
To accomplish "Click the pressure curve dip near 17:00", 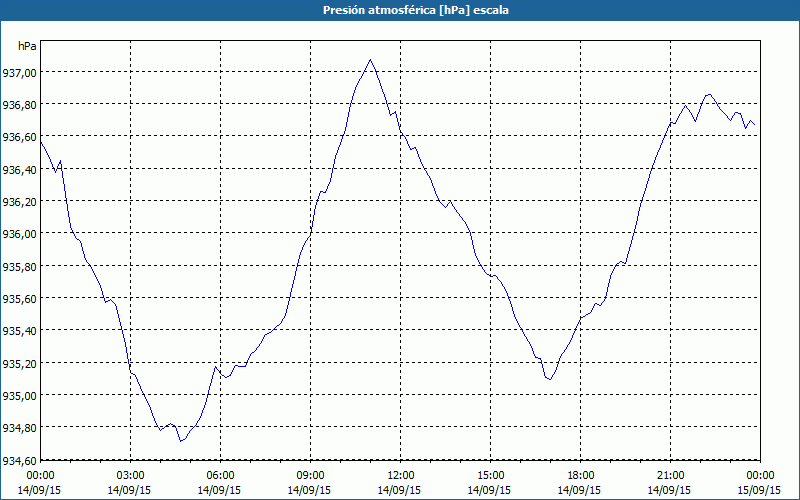I will point(550,379).
